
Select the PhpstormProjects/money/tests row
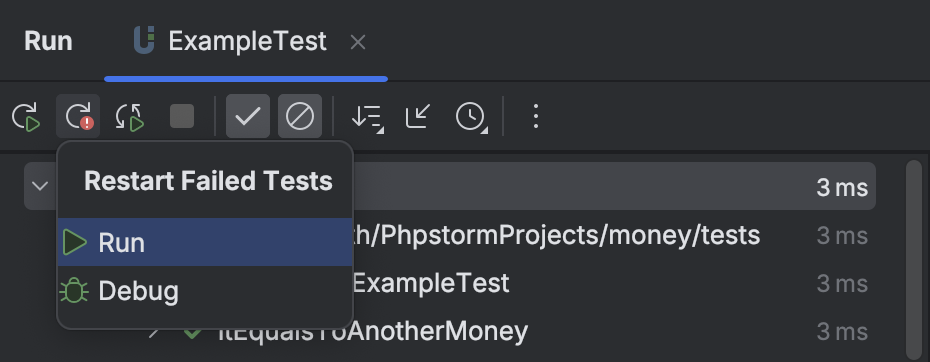(558, 236)
